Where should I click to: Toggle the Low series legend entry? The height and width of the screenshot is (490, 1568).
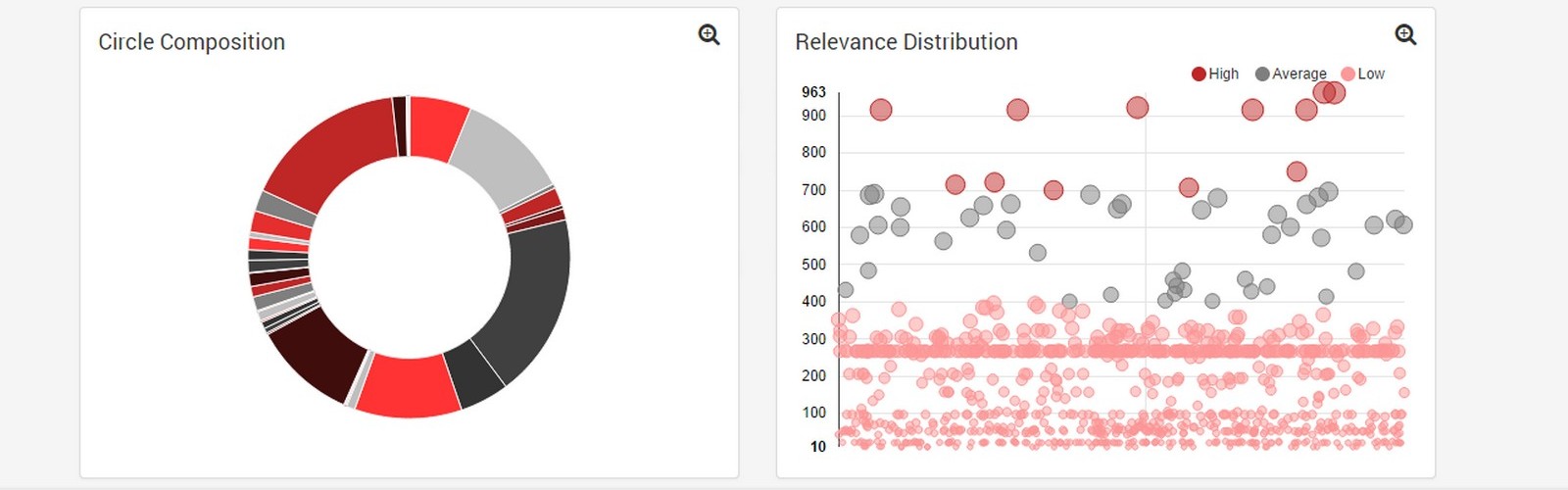(x=1370, y=73)
